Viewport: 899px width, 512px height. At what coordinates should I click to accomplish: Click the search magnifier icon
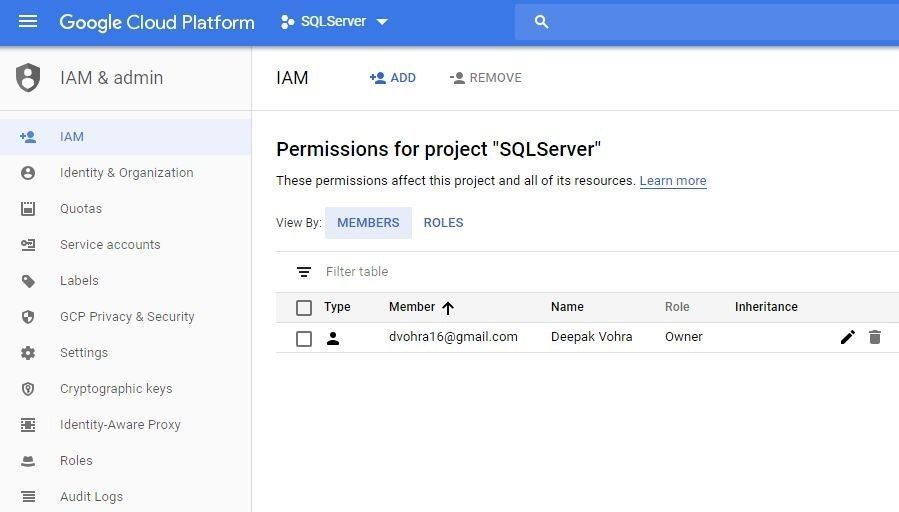542,22
